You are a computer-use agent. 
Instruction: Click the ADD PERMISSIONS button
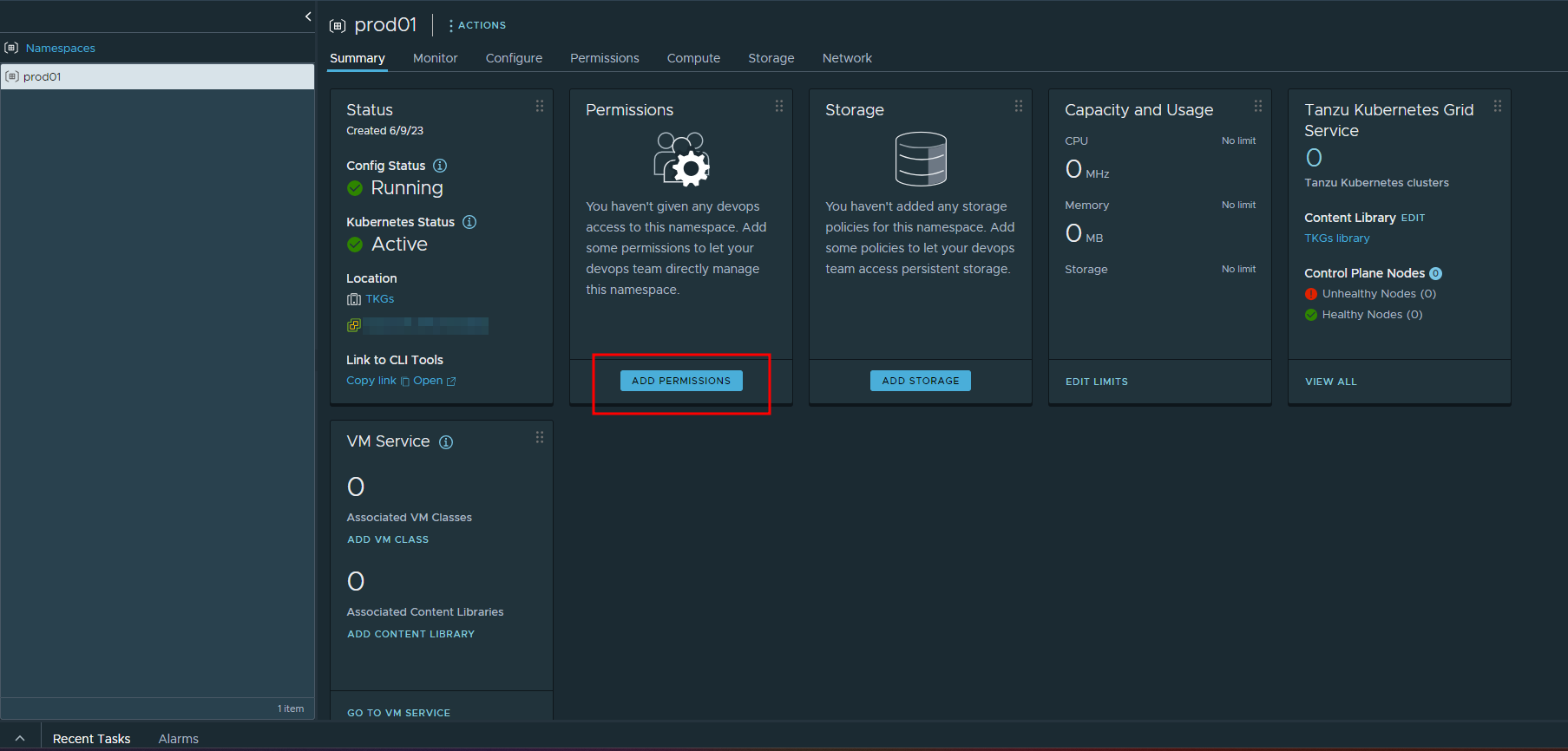click(x=681, y=381)
